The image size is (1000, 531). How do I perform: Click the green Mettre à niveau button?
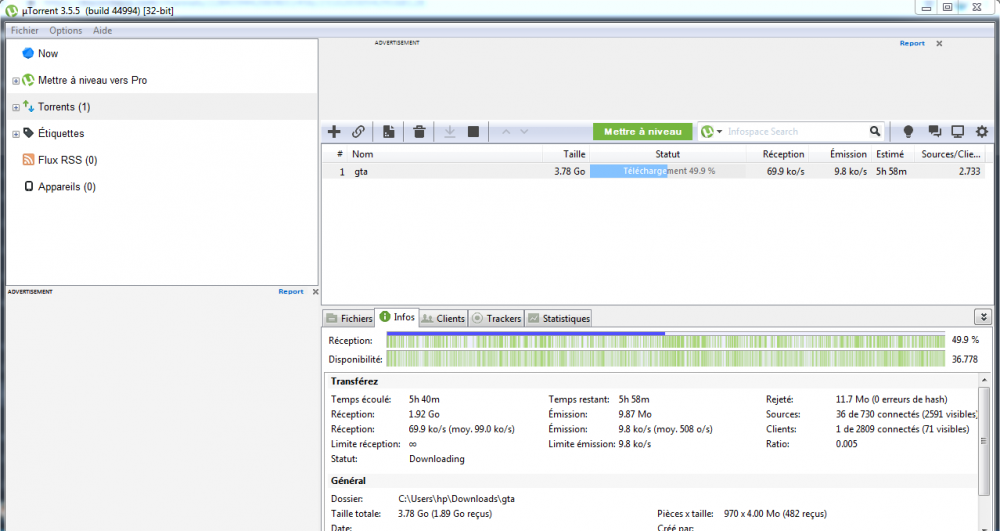pos(642,132)
